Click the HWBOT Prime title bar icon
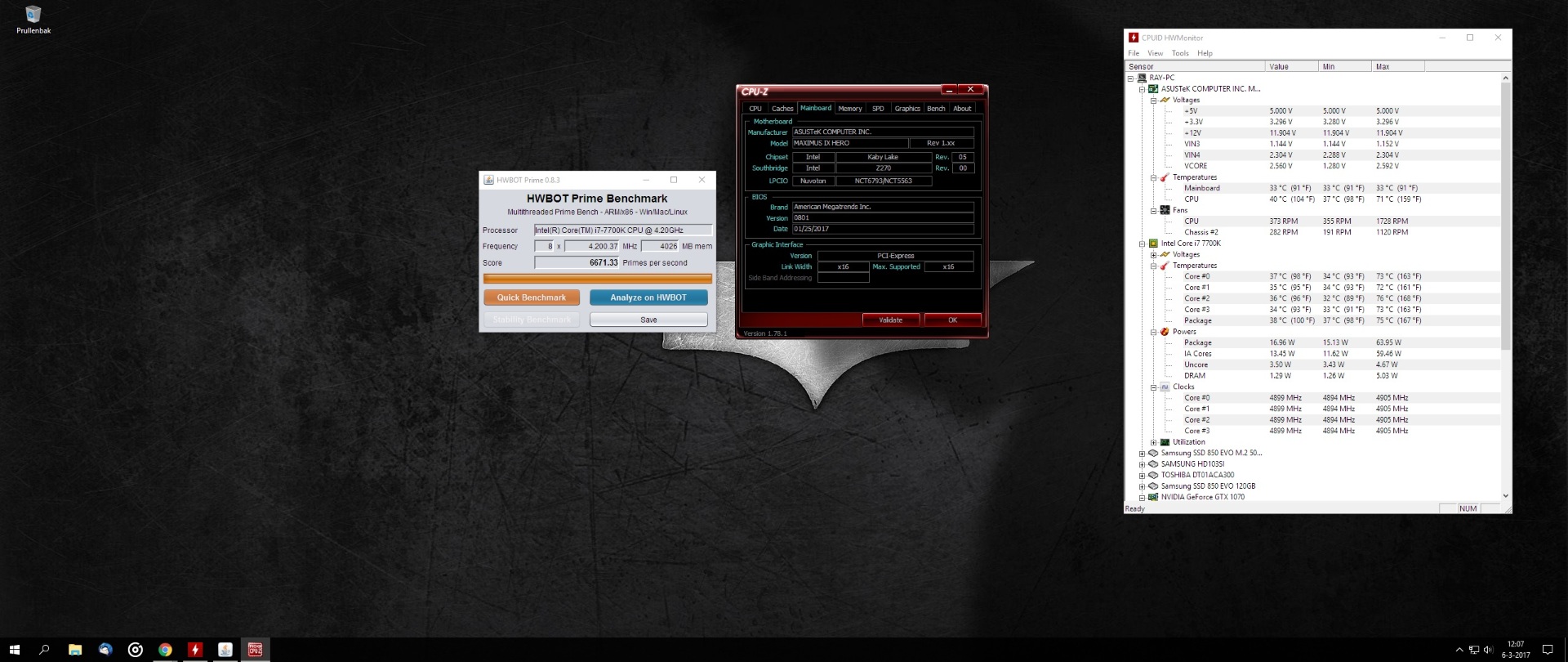Screen dimensions: 1568x662 click(488, 180)
